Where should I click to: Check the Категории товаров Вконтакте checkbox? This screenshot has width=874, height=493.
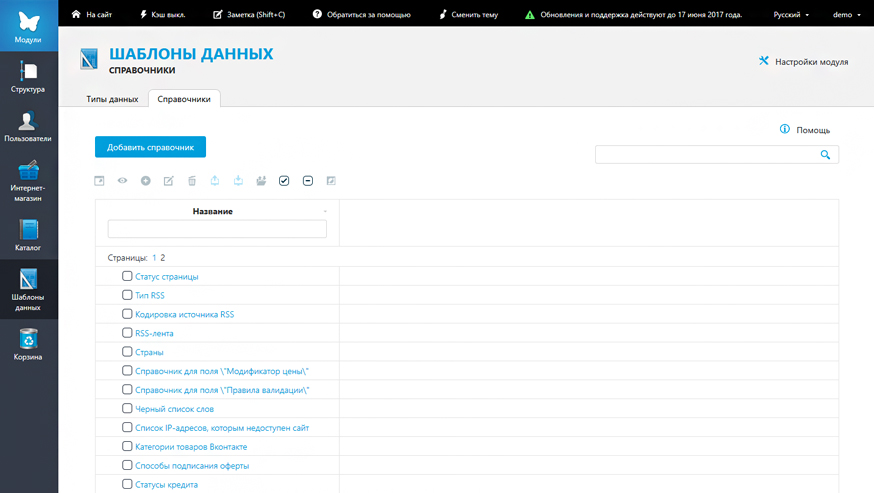pos(127,446)
